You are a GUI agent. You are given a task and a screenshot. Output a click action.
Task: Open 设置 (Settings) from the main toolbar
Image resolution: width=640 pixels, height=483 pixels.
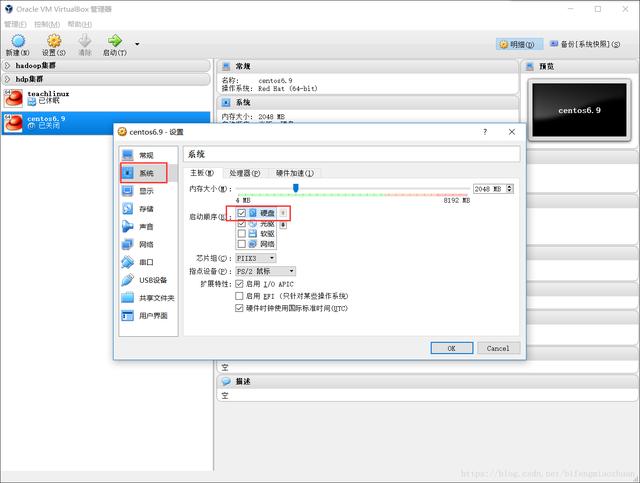tap(53, 45)
